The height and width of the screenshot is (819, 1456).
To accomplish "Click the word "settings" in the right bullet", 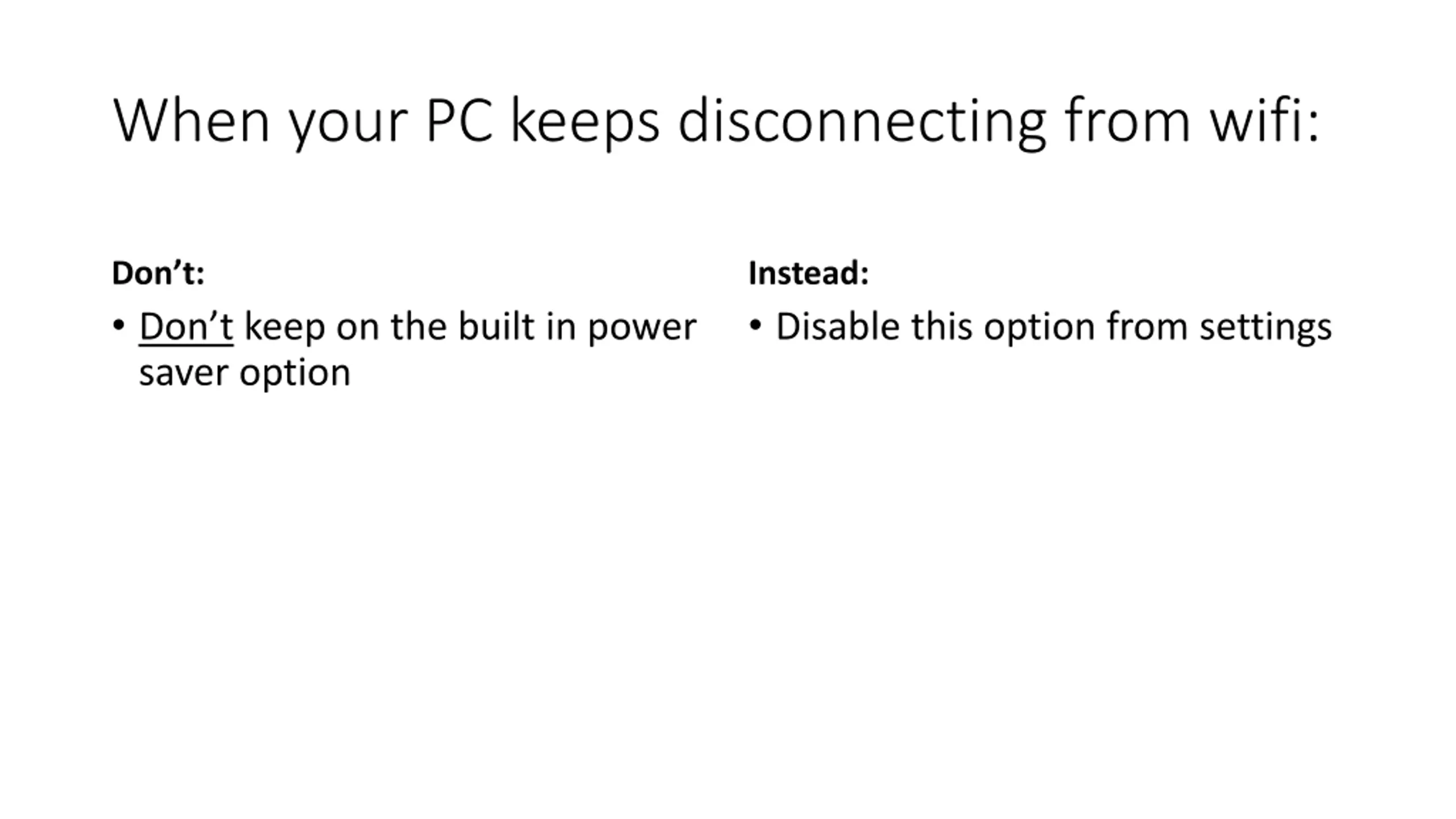I will coord(1265,328).
